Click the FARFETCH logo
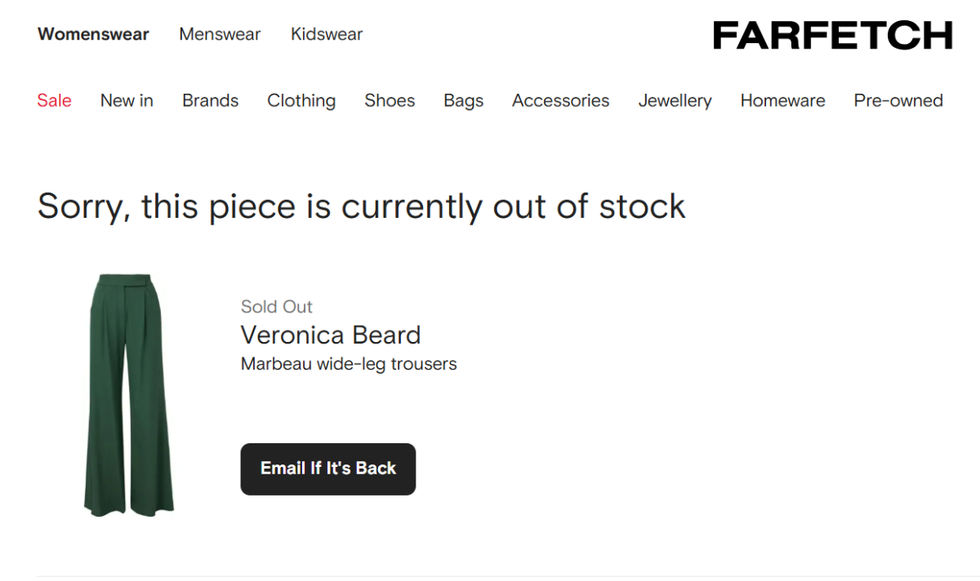Image resolution: width=980 pixels, height=581 pixels. 832,35
